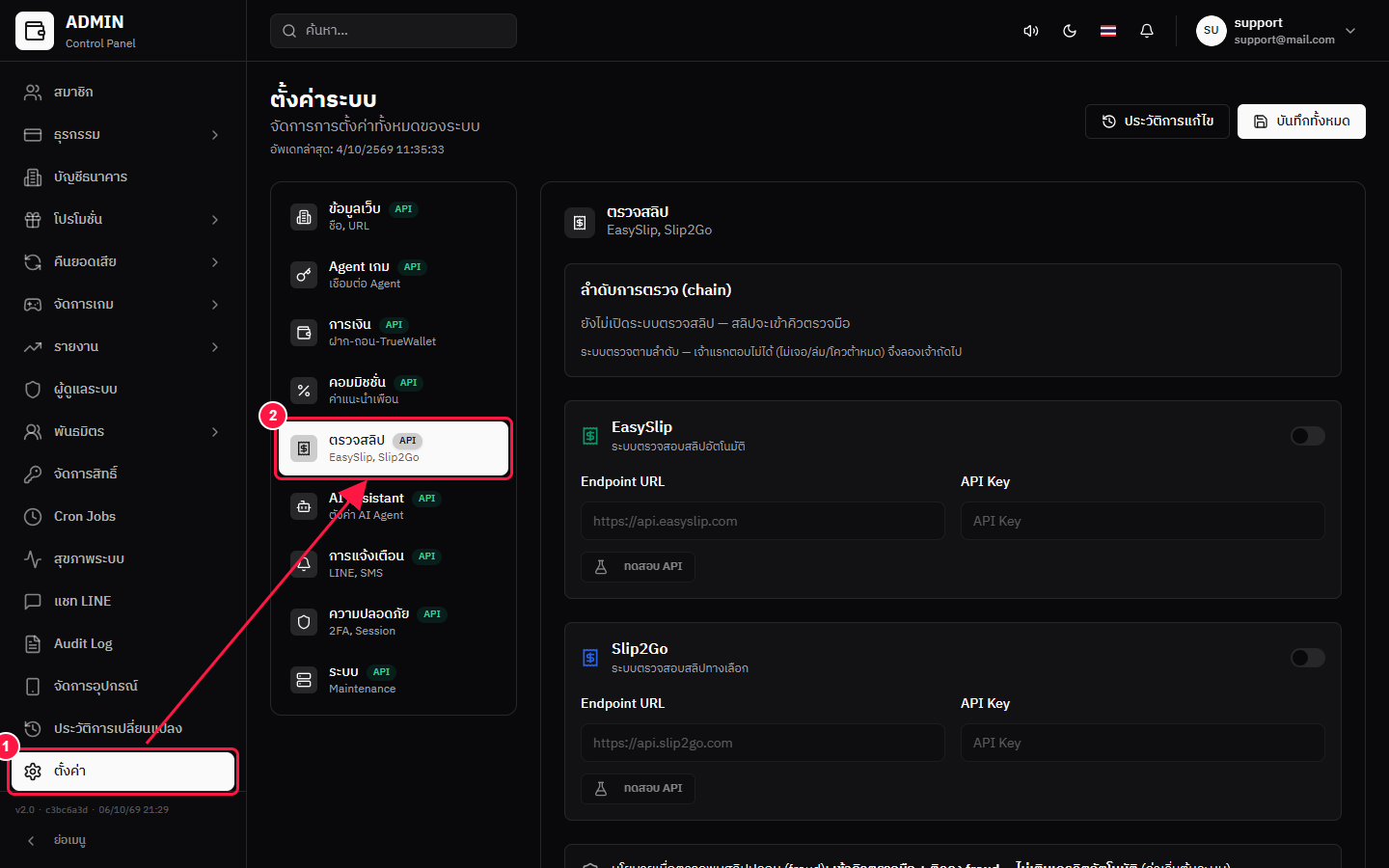
Task: Click the แชท LINE chat bubble icon
Action: tap(33, 602)
